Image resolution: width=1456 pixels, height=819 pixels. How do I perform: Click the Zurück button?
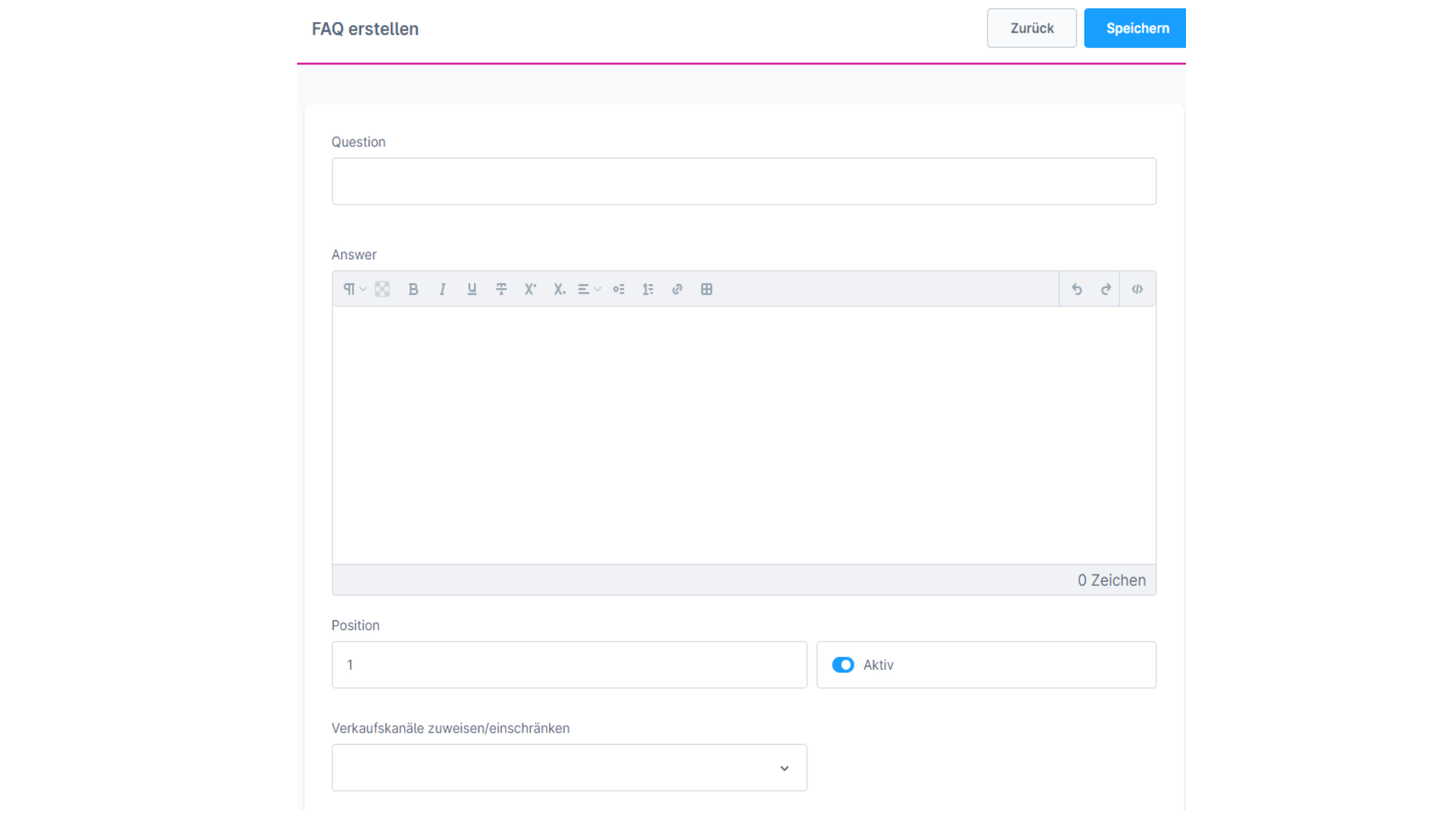coord(1032,28)
